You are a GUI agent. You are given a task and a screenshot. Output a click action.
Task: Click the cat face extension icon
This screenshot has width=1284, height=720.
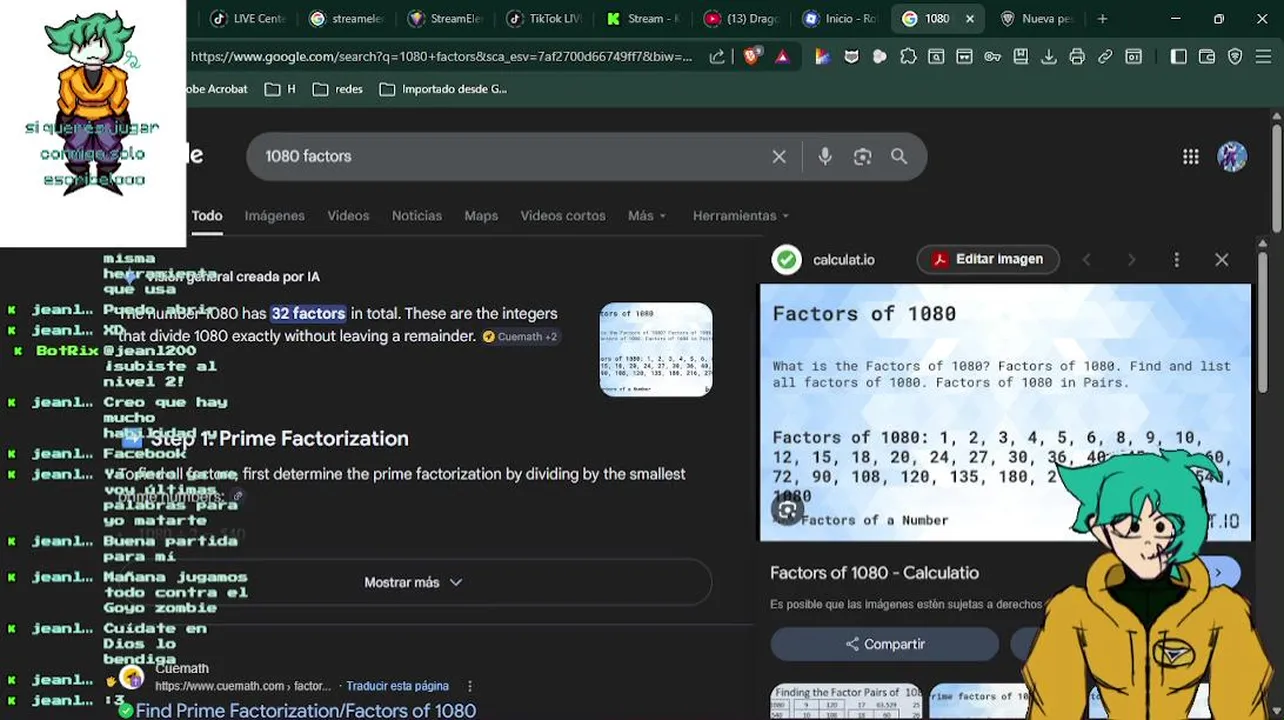[x=851, y=57]
